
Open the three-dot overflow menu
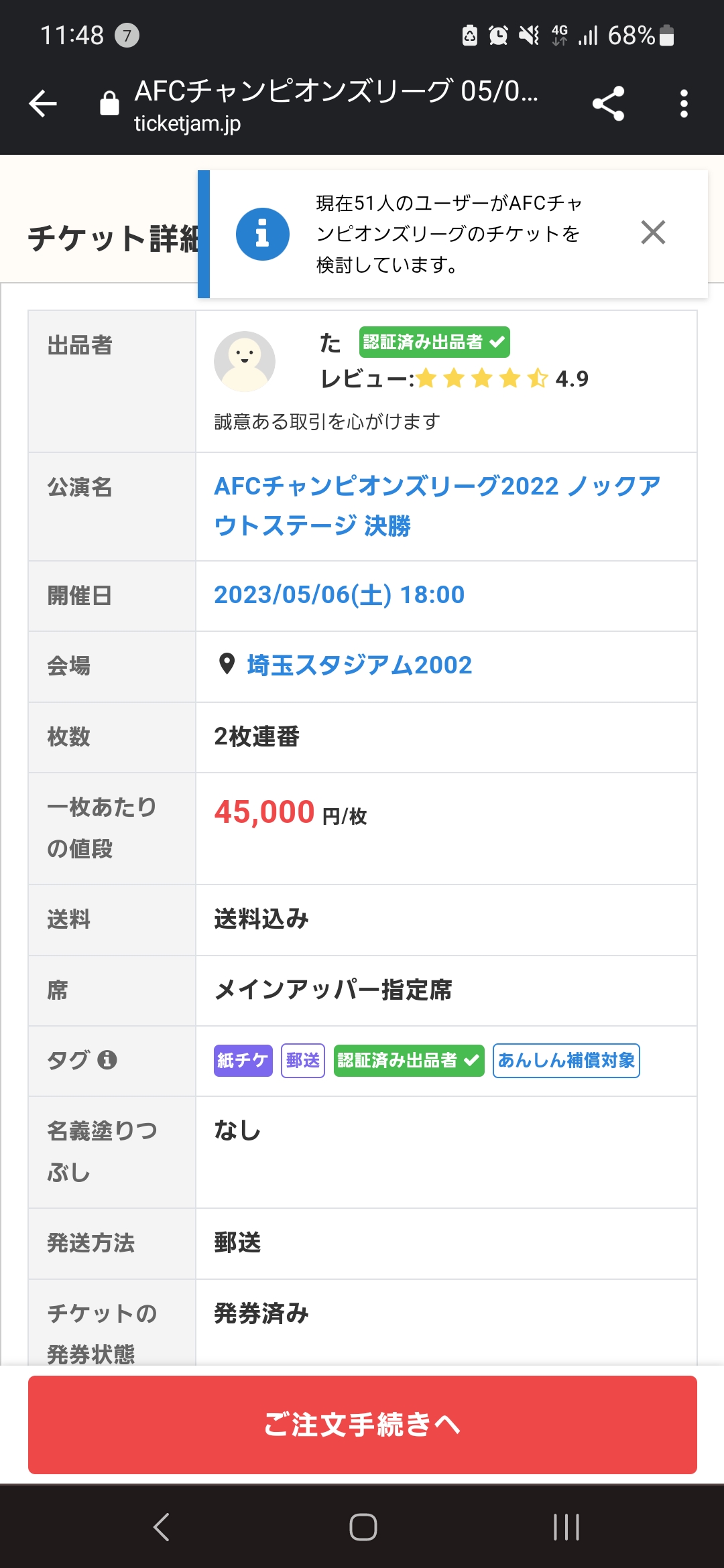point(683,104)
